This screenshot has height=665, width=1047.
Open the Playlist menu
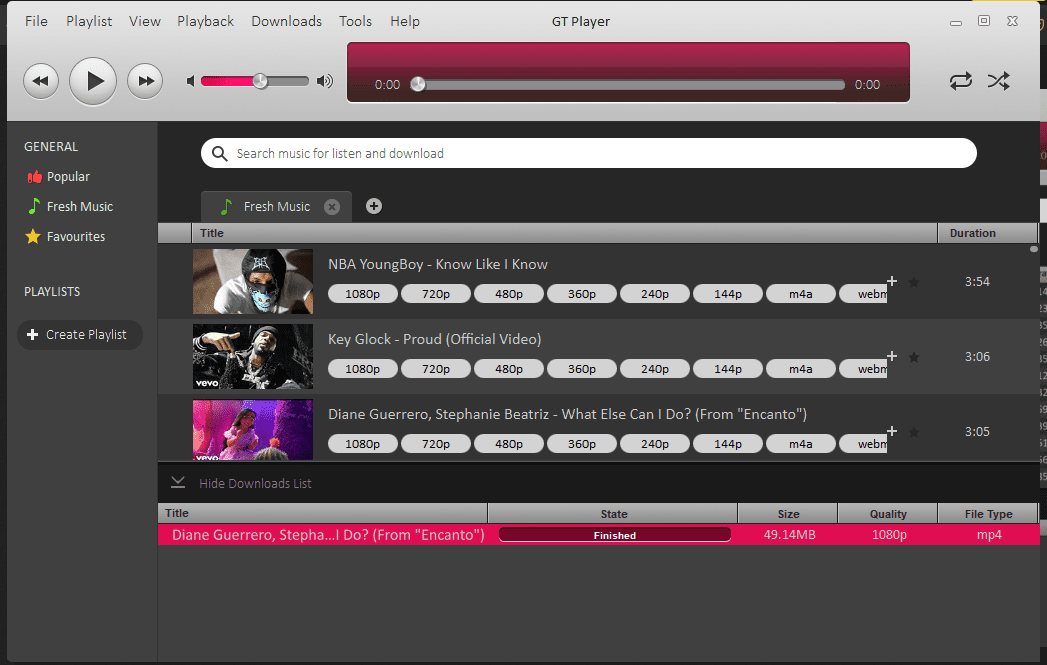pyautogui.click(x=89, y=21)
